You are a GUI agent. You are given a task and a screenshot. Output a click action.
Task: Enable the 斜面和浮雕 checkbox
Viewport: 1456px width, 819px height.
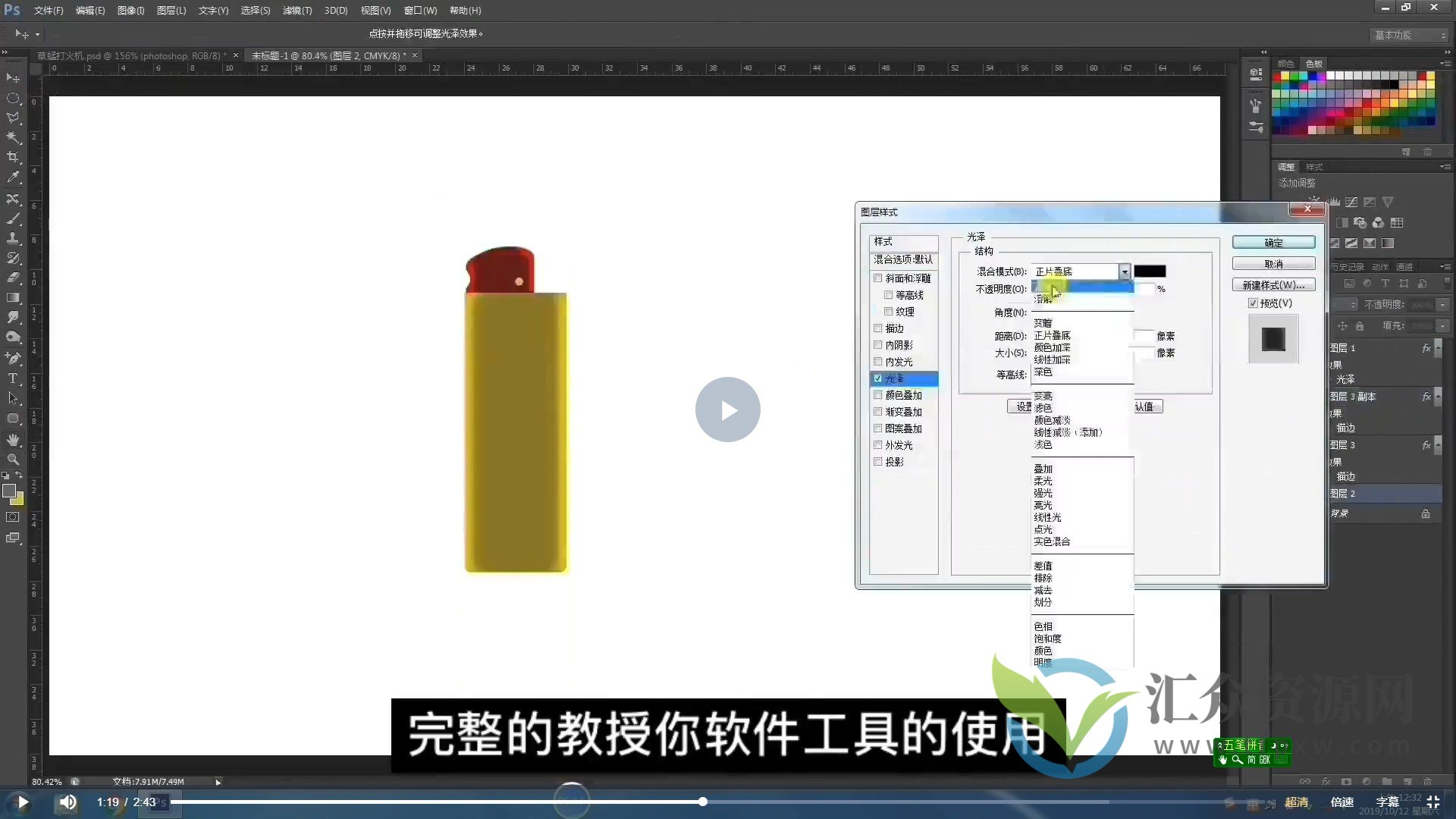(x=878, y=278)
